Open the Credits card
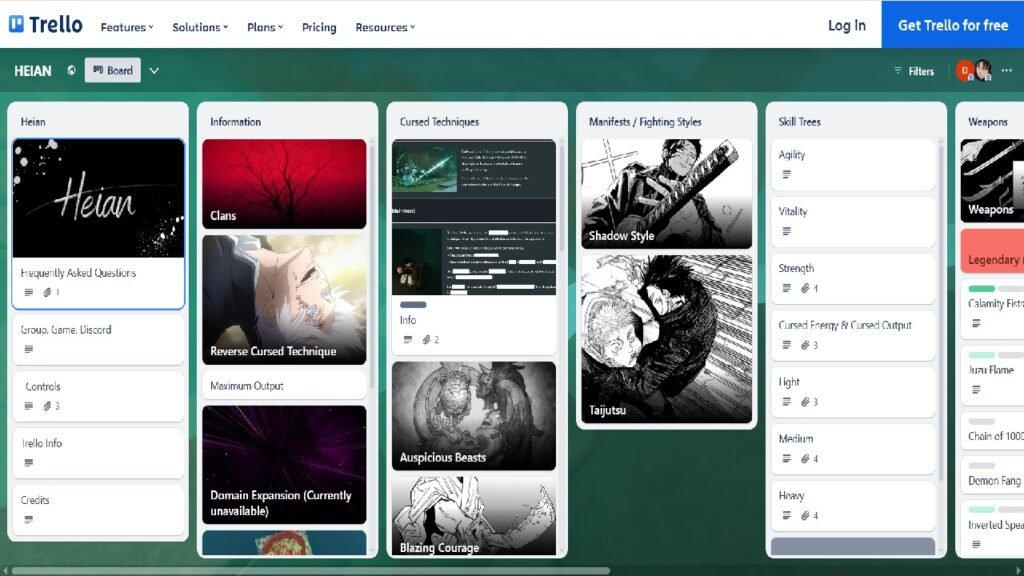Viewport: 1024px width, 576px height. [98, 509]
